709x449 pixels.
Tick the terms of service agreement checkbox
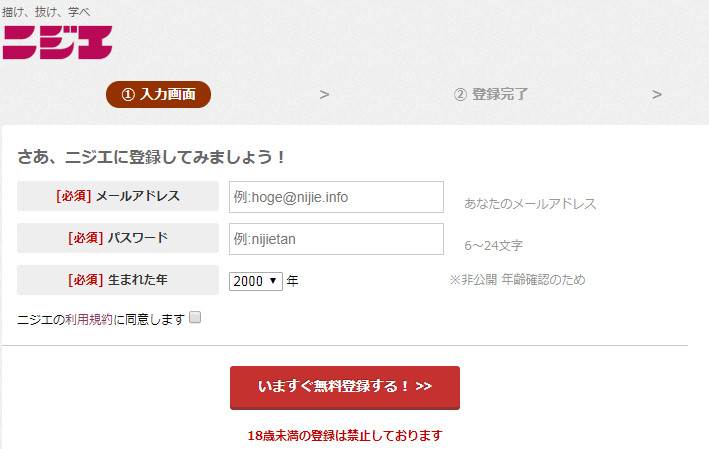click(195, 318)
